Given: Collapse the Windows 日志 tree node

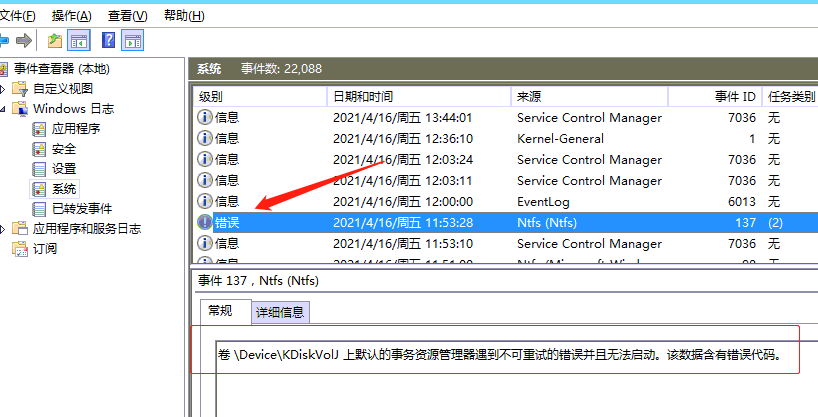Looking at the screenshot, I should click(x=4, y=109).
